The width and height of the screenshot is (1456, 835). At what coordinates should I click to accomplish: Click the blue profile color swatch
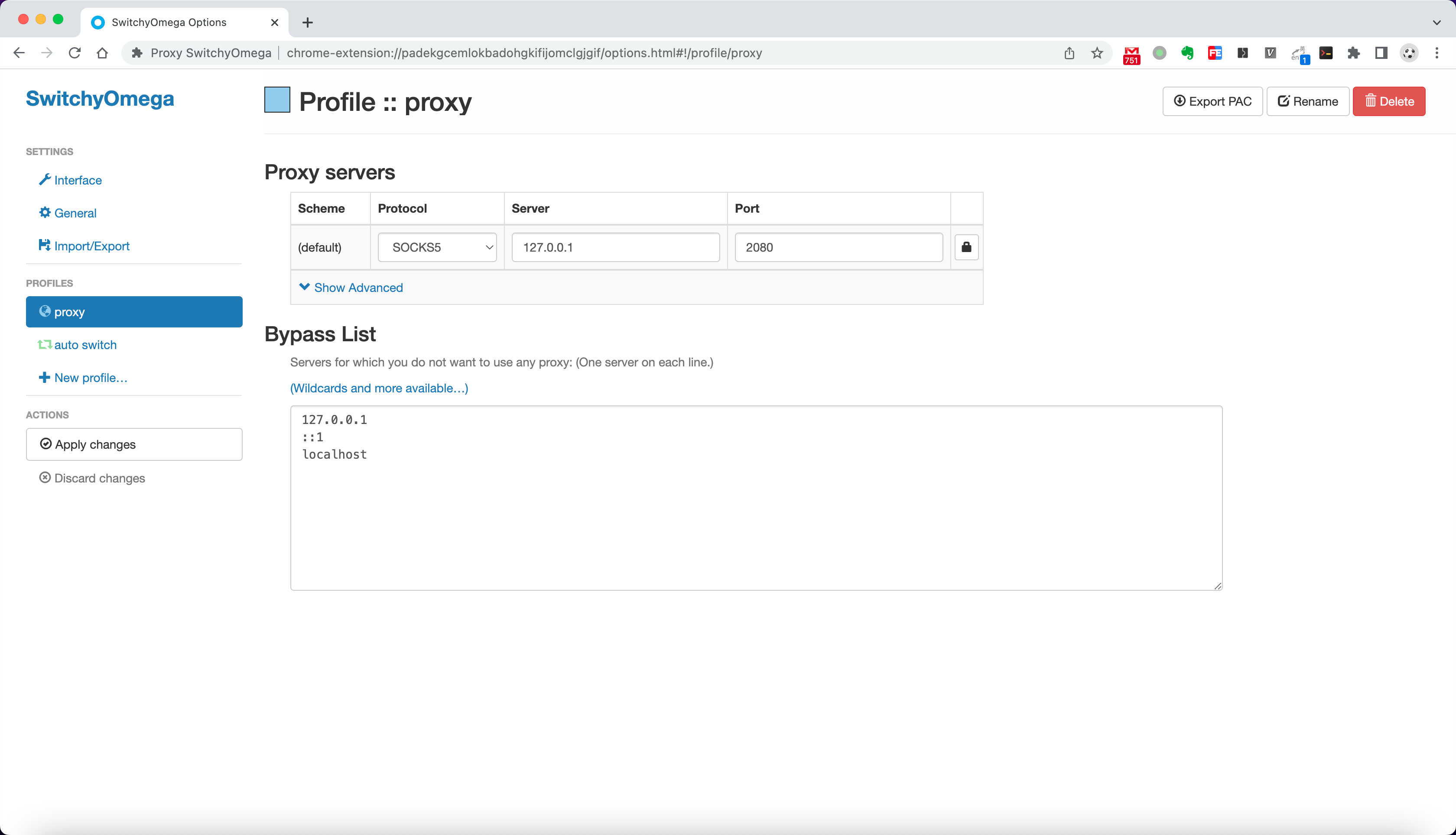[x=277, y=100]
